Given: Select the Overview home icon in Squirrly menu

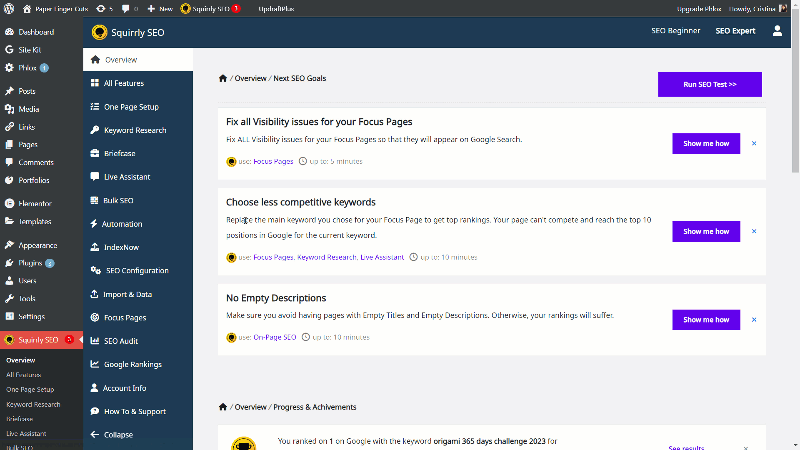Looking at the screenshot, I should 95,60.
